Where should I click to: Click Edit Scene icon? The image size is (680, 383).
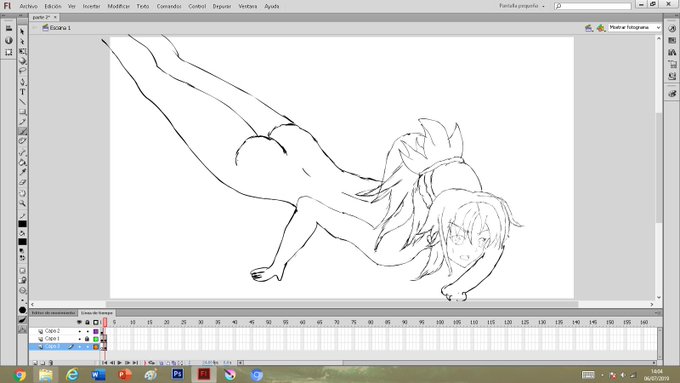588,28
